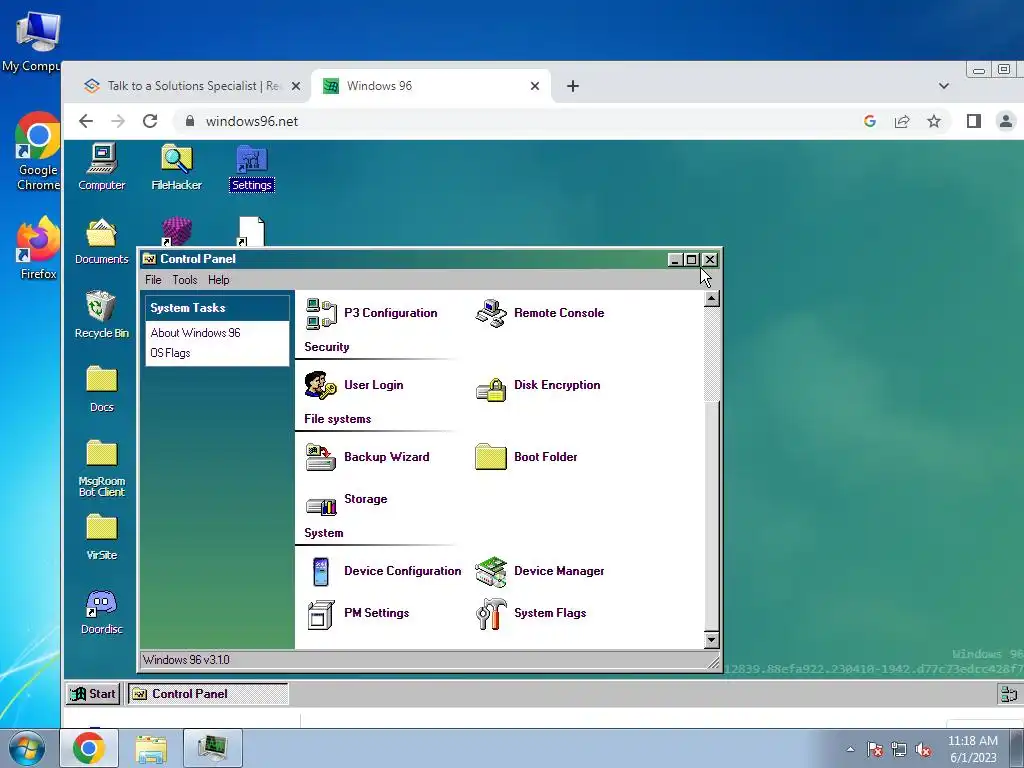Open PM Settings
The image size is (1024, 768).
point(358,613)
